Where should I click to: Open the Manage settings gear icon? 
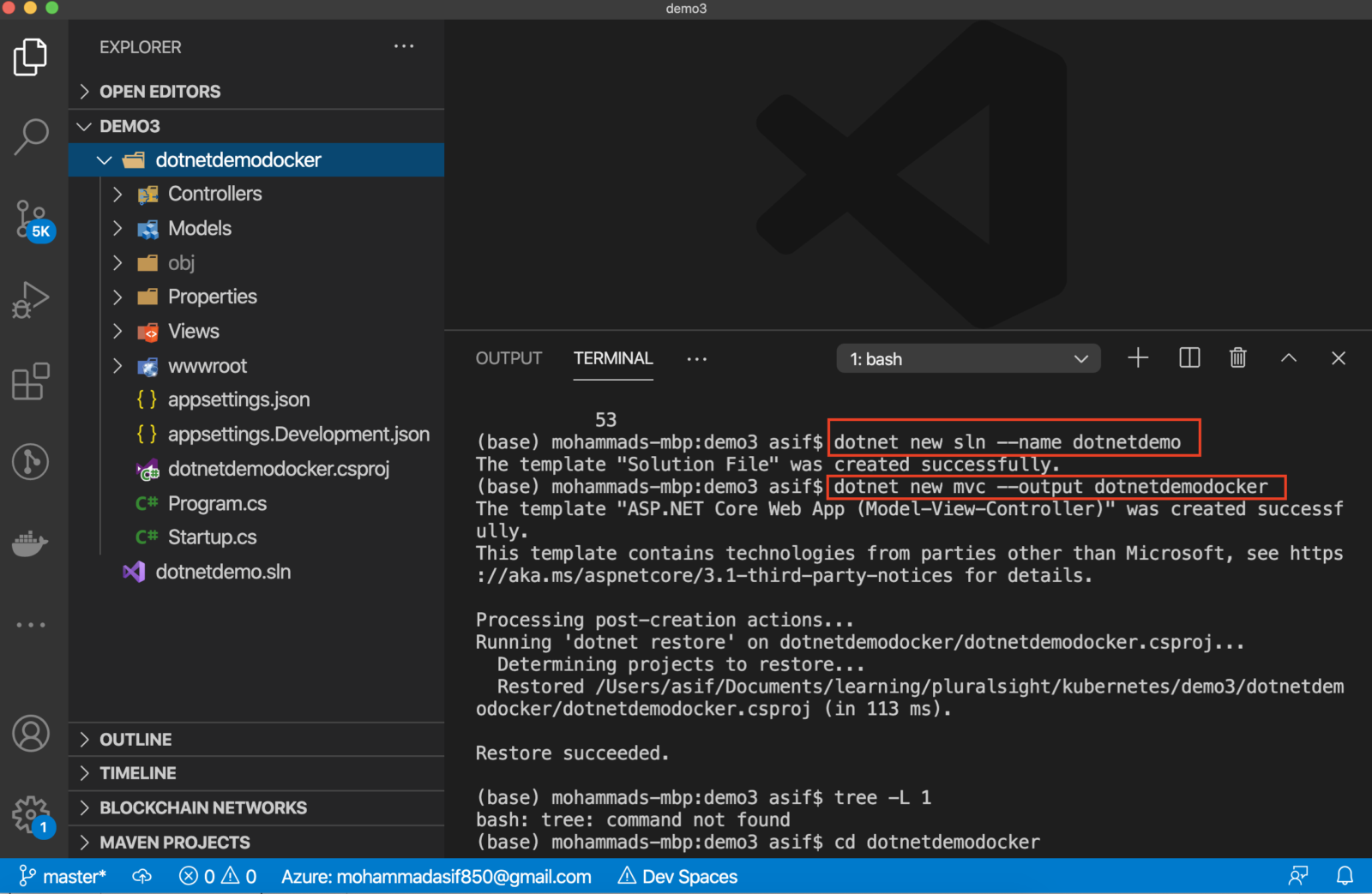(31, 815)
